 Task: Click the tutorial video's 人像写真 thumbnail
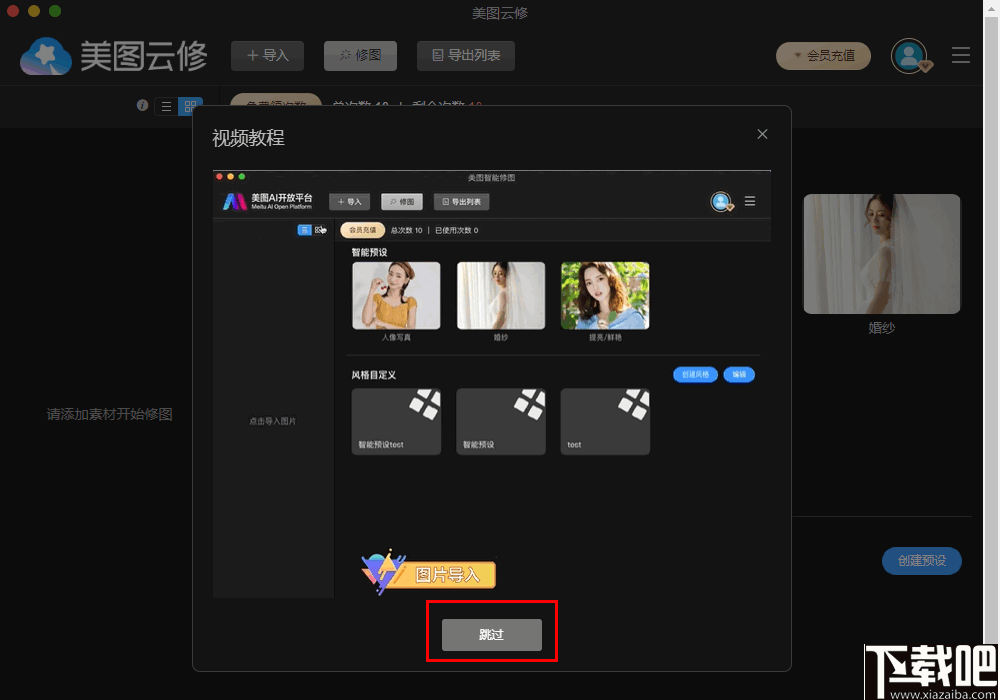coord(396,296)
